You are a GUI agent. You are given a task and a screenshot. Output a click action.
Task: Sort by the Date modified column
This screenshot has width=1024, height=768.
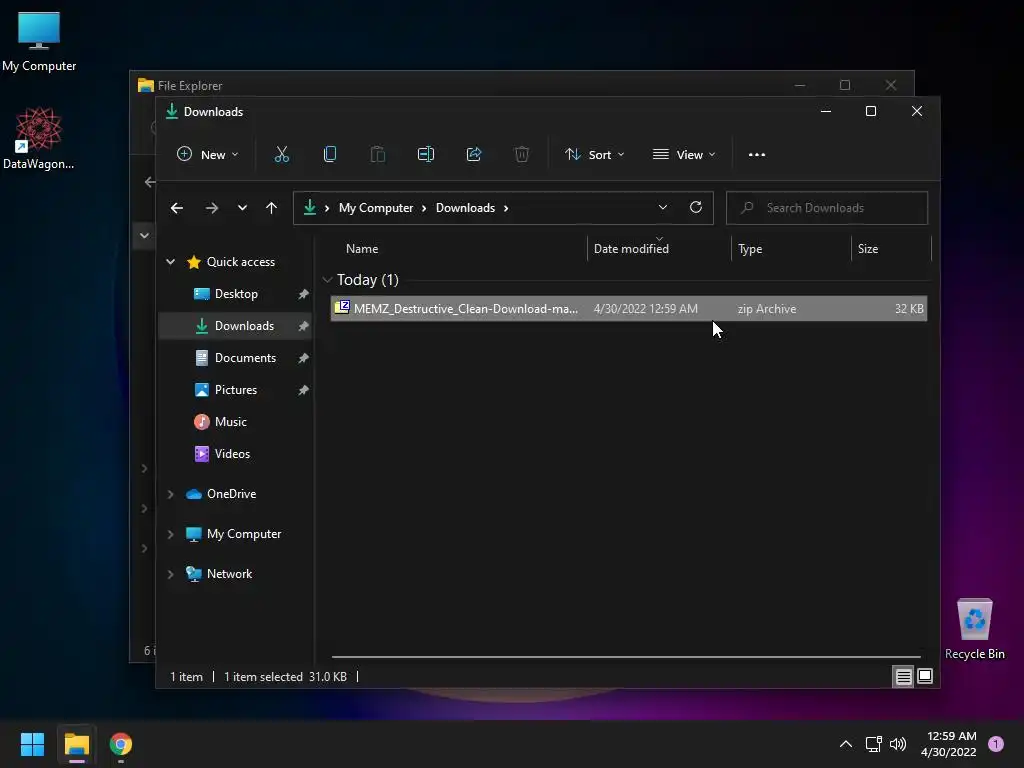click(x=631, y=249)
